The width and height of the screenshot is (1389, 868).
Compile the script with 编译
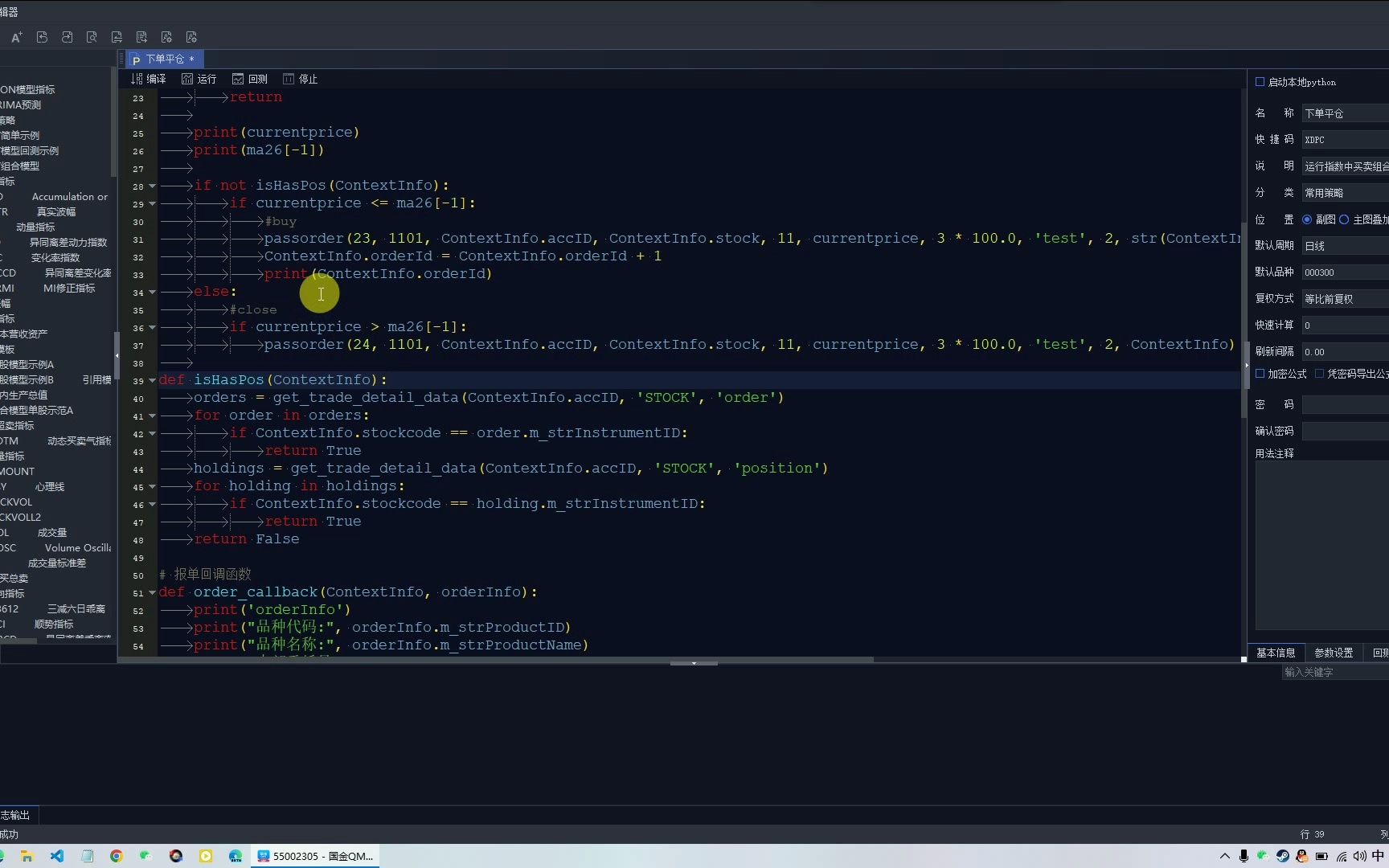point(149,79)
